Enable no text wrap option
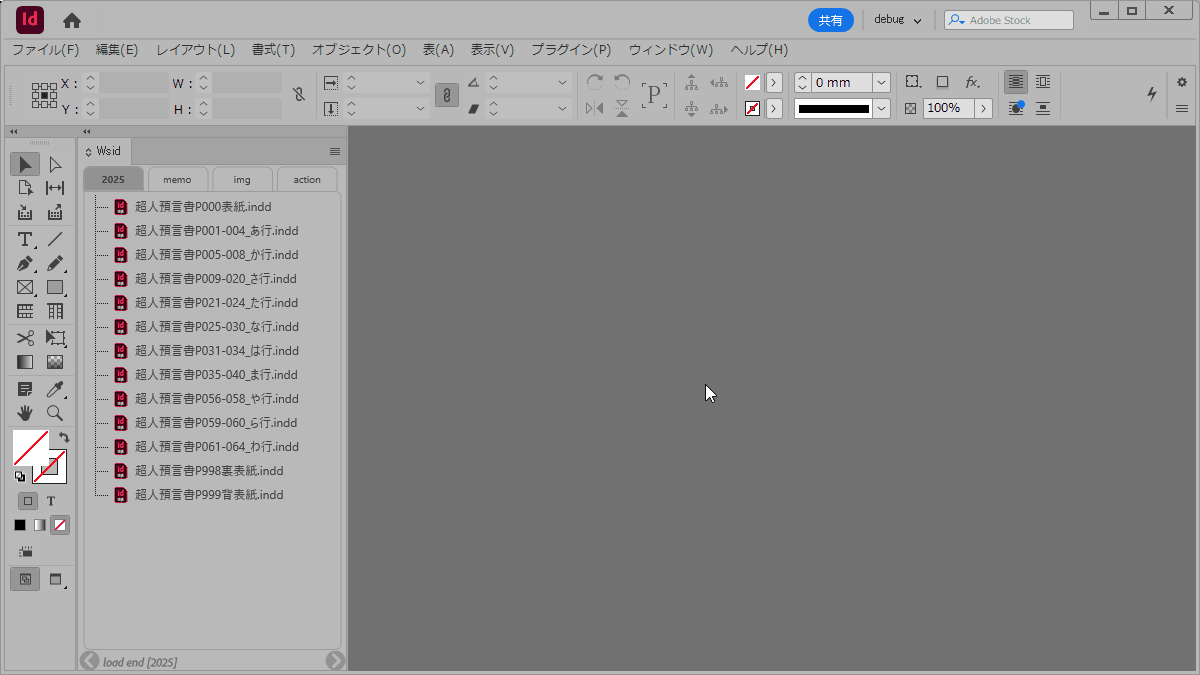 click(x=1016, y=82)
